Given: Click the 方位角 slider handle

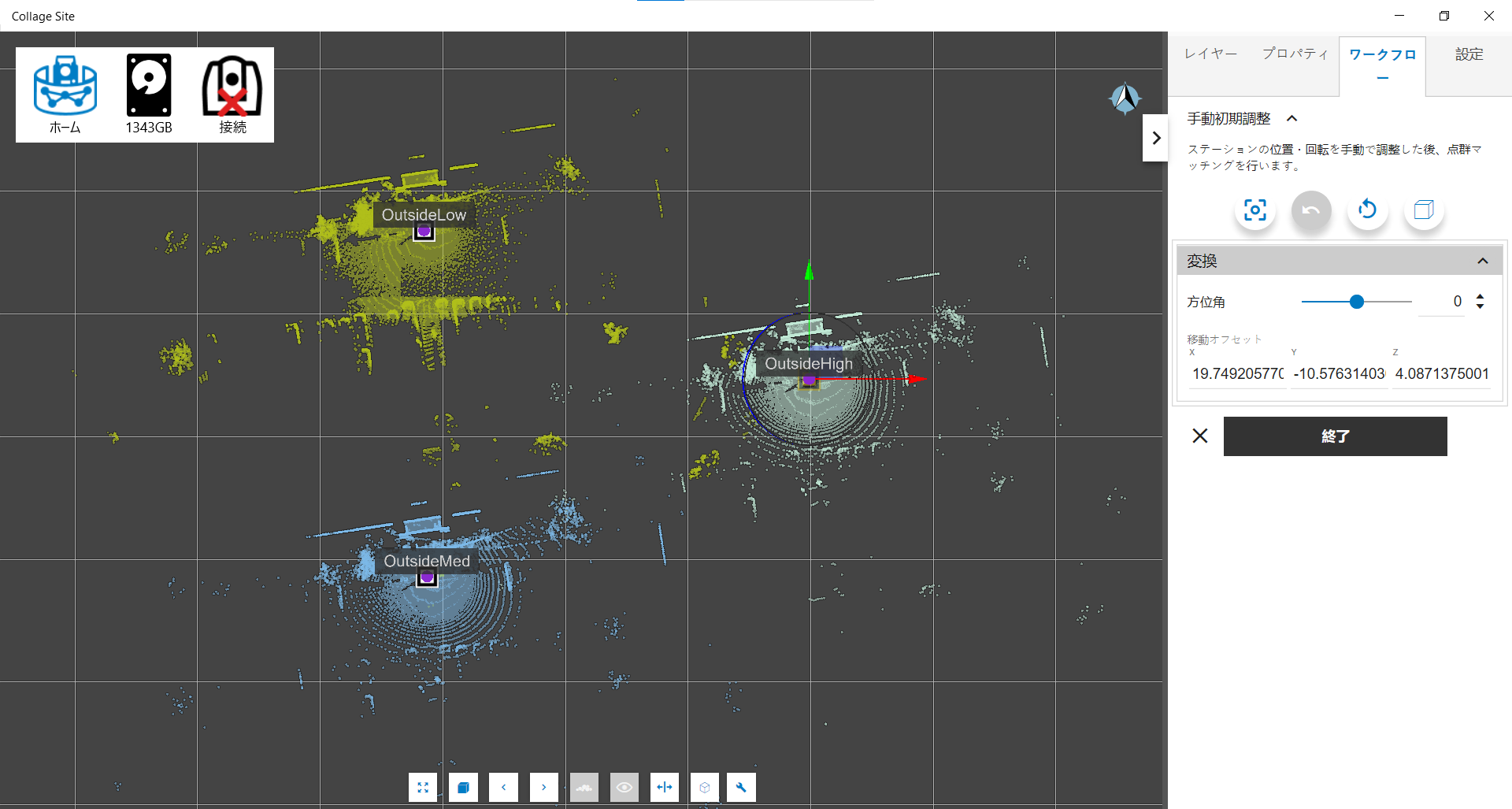Looking at the screenshot, I should point(1356,302).
